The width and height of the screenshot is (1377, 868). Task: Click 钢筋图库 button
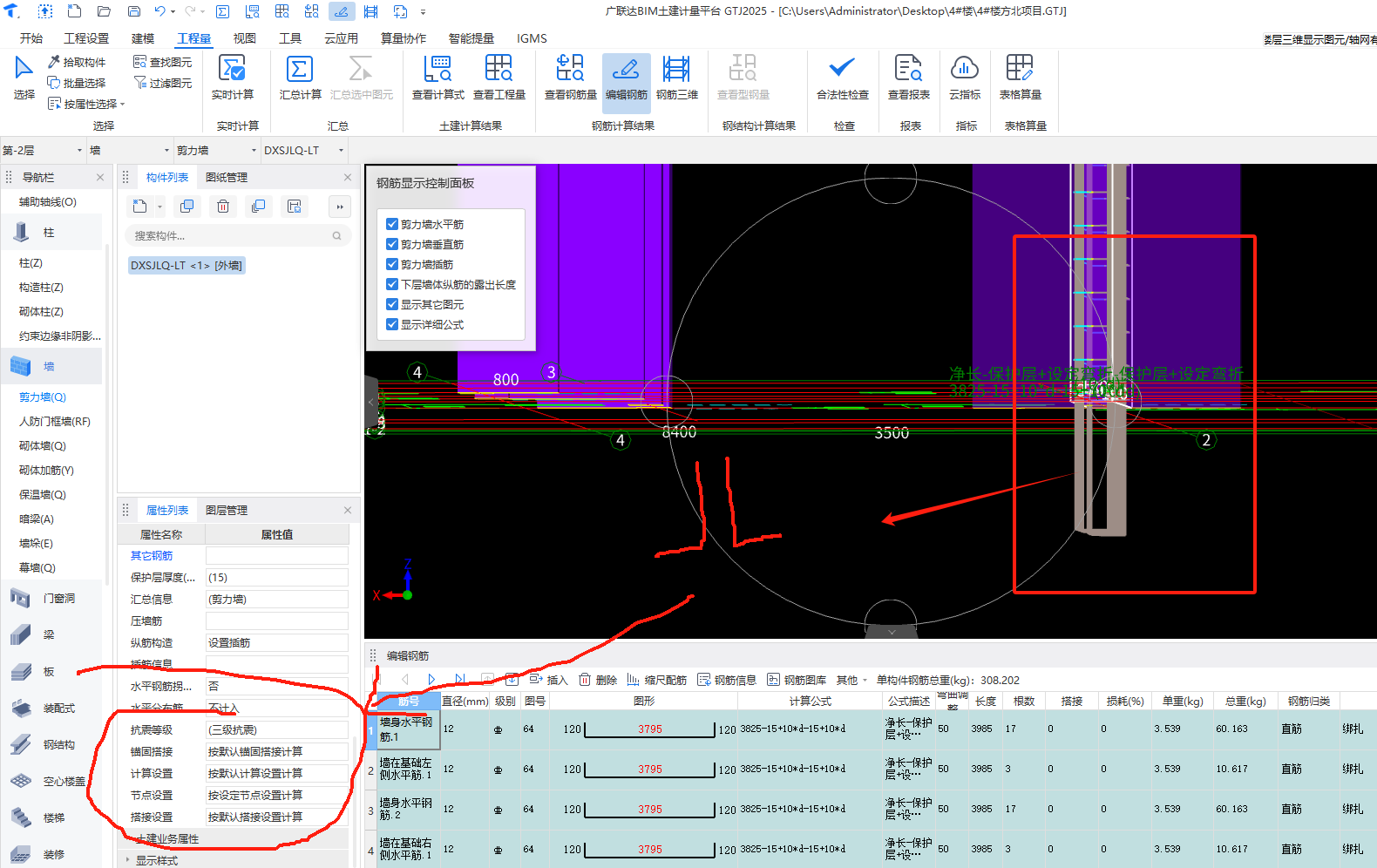797,680
